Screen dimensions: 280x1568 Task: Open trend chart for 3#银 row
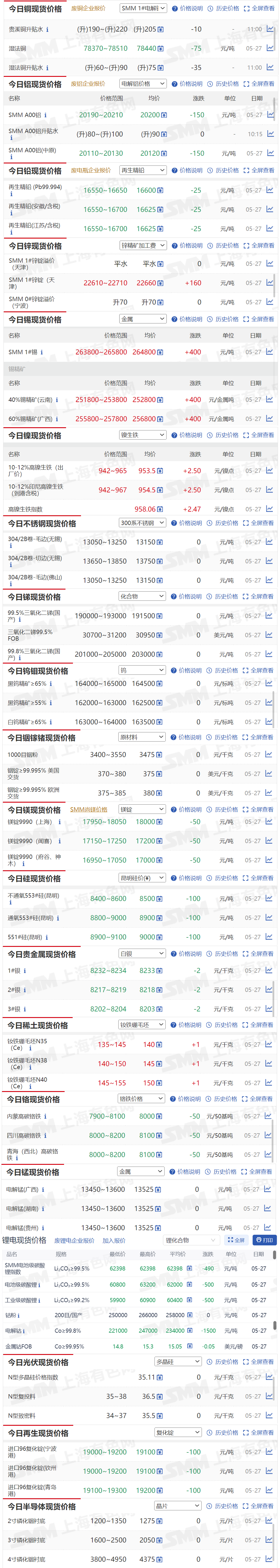[x=269, y=1009]
